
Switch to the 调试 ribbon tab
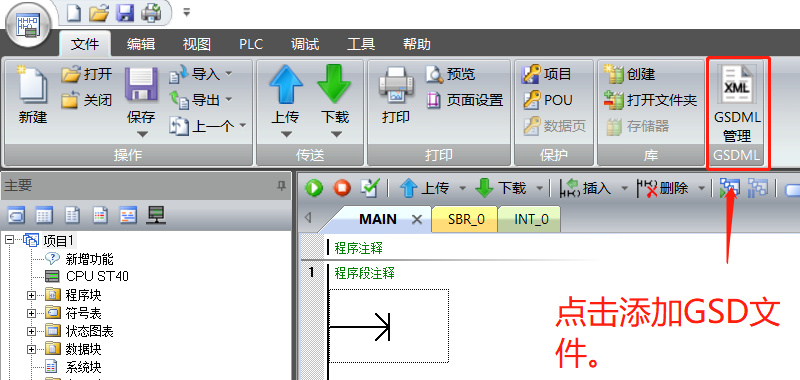305,44
